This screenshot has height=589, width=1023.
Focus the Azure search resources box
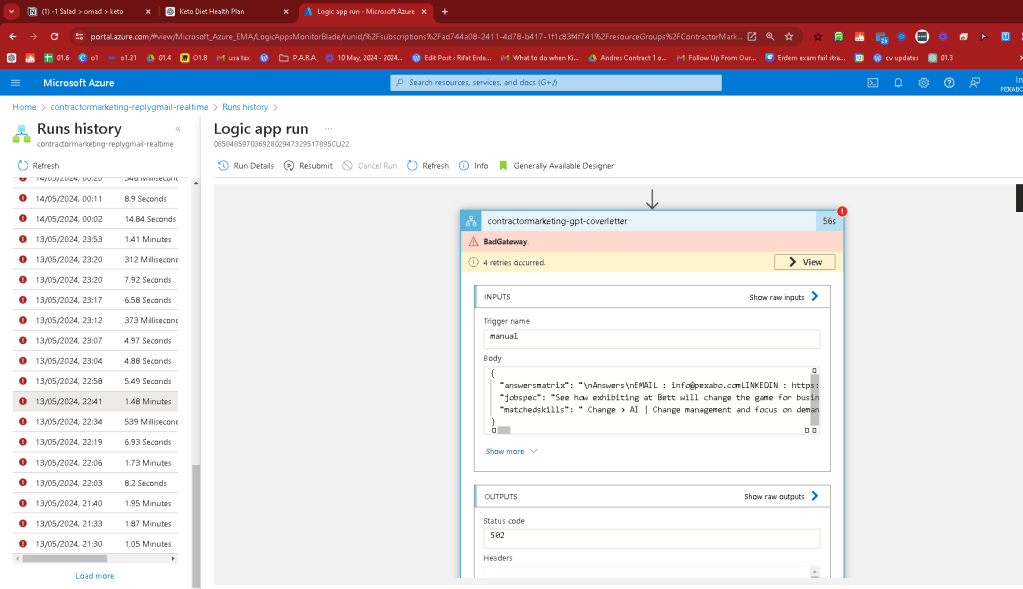point(556,83)
